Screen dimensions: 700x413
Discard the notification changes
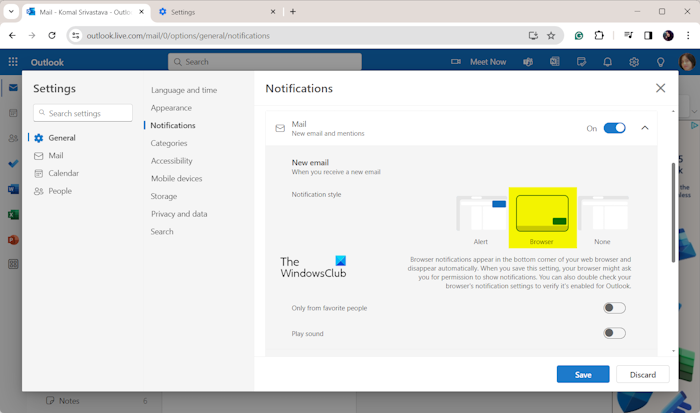[x=643, y=375]
